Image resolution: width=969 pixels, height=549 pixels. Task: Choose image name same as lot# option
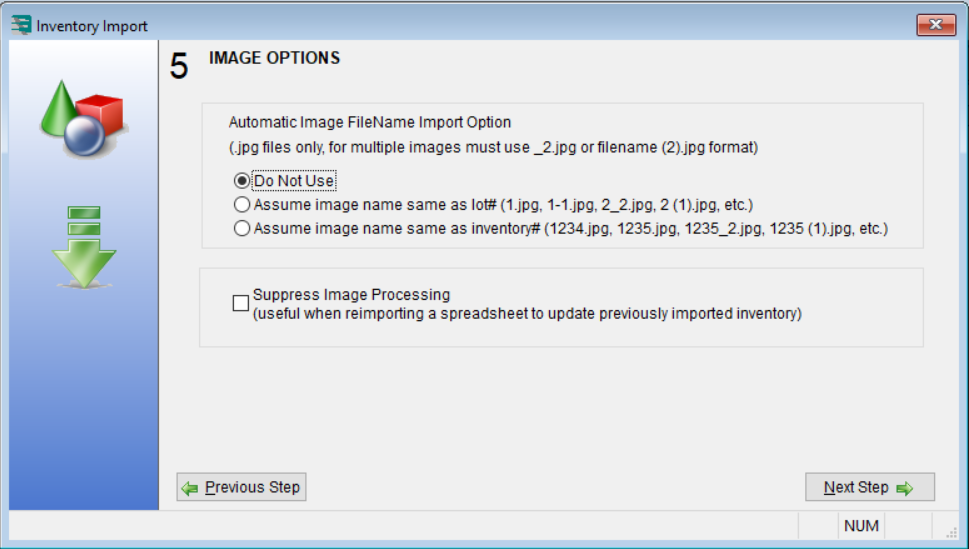click(241, 205)
